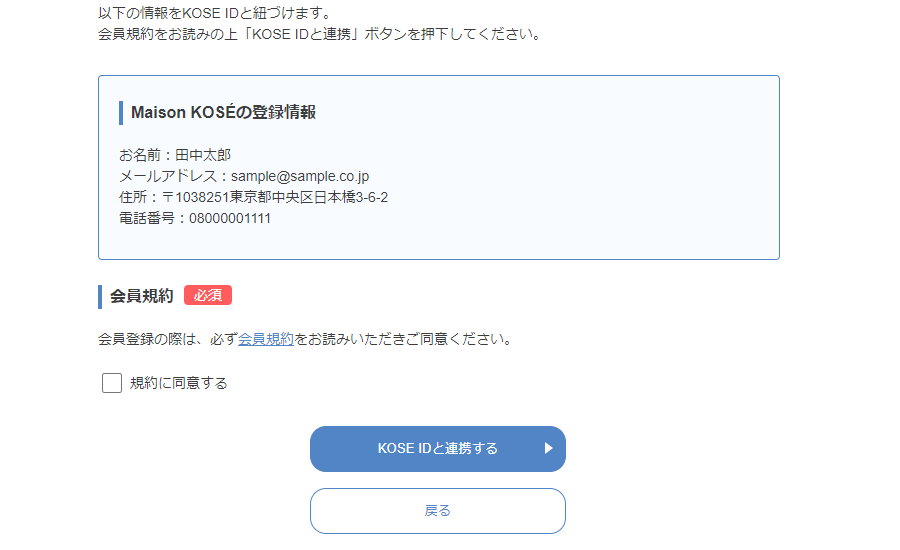Open the 会員規約 hyperlink

266,339
